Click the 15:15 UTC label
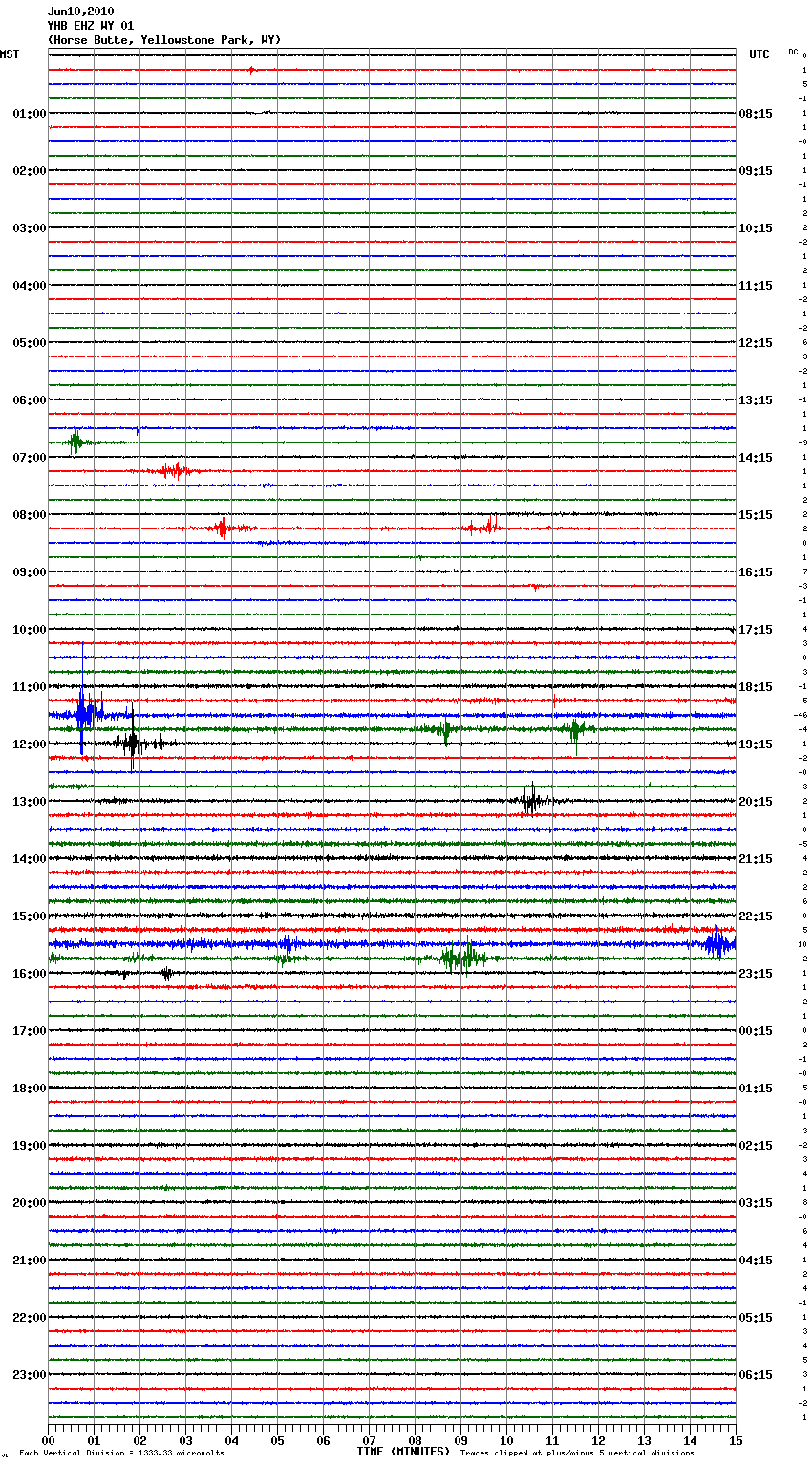Image resolution: width=812 pixels, height=1466 pixels. pyautogui.click(x=756, y=515)
